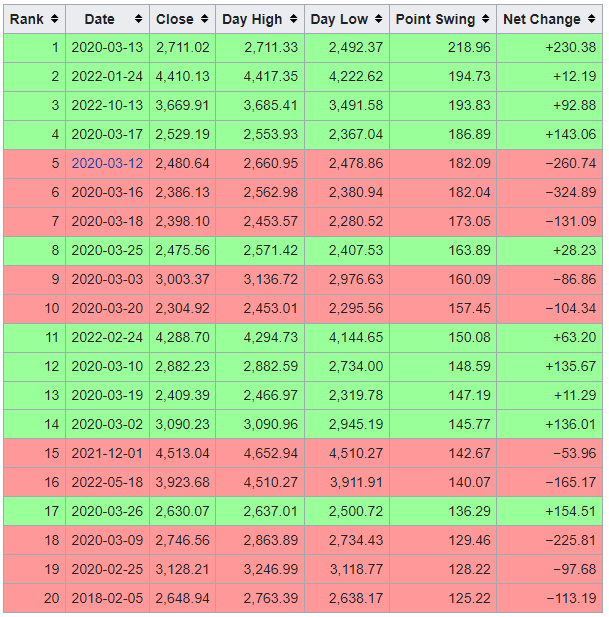
Task: Click the date cell 2022-01-24
Action: click(x=107, y=76)
